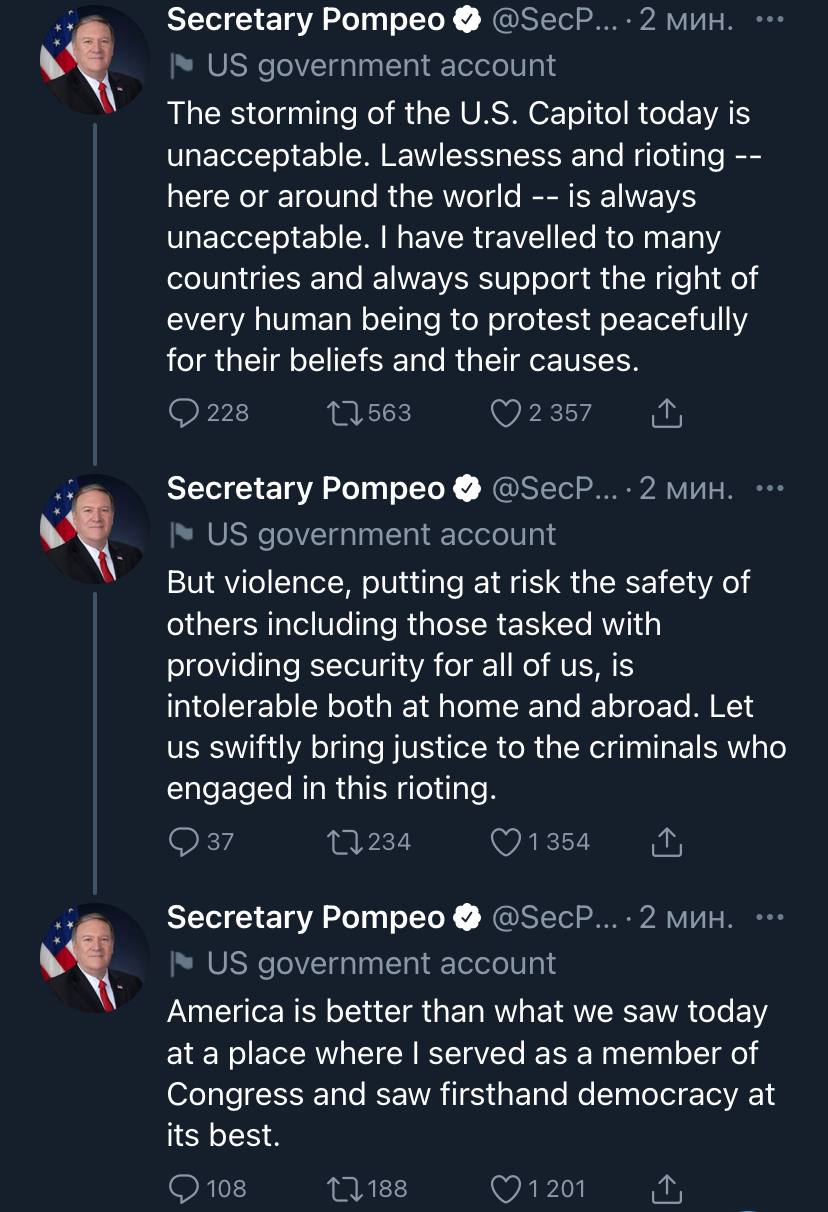
Task: Open Secretary Pompeo name on first tweet
Action: (x=306, y=20)
